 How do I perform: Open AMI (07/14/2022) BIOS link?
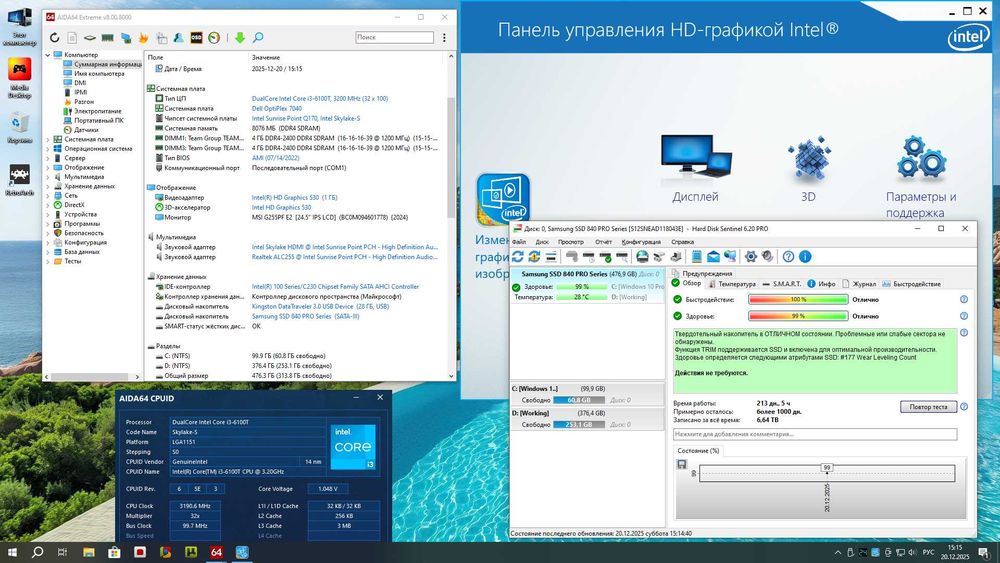click(x=275, y=157)
